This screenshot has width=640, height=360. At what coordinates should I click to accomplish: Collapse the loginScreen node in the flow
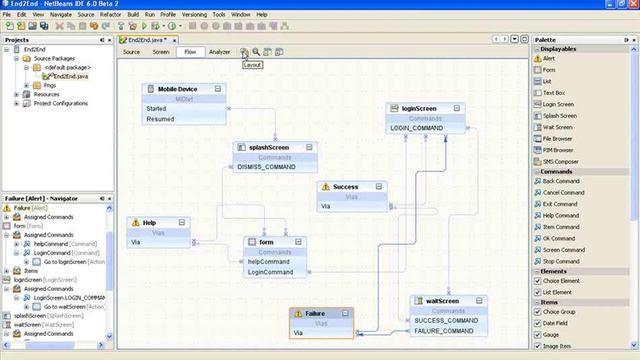457,108
